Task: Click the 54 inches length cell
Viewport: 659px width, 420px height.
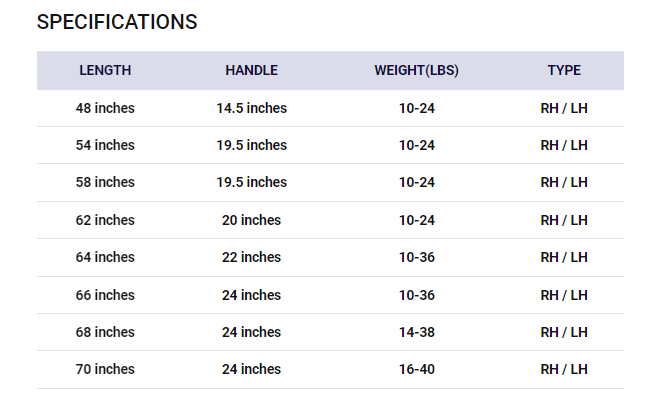Action: [x=105, y=145]
